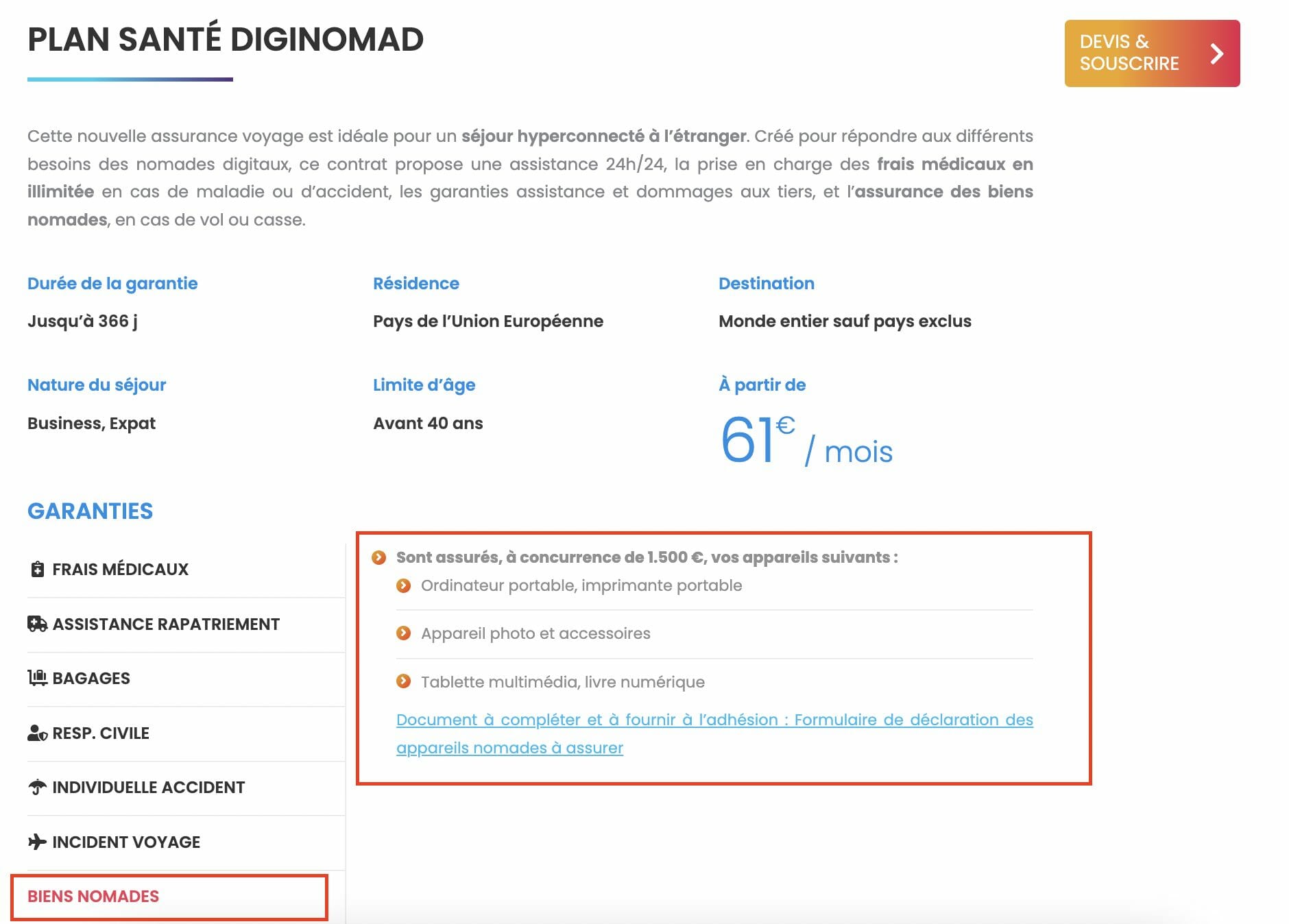
Task: Click the 'Garanties' section heading
Action: tap(90, 511)
